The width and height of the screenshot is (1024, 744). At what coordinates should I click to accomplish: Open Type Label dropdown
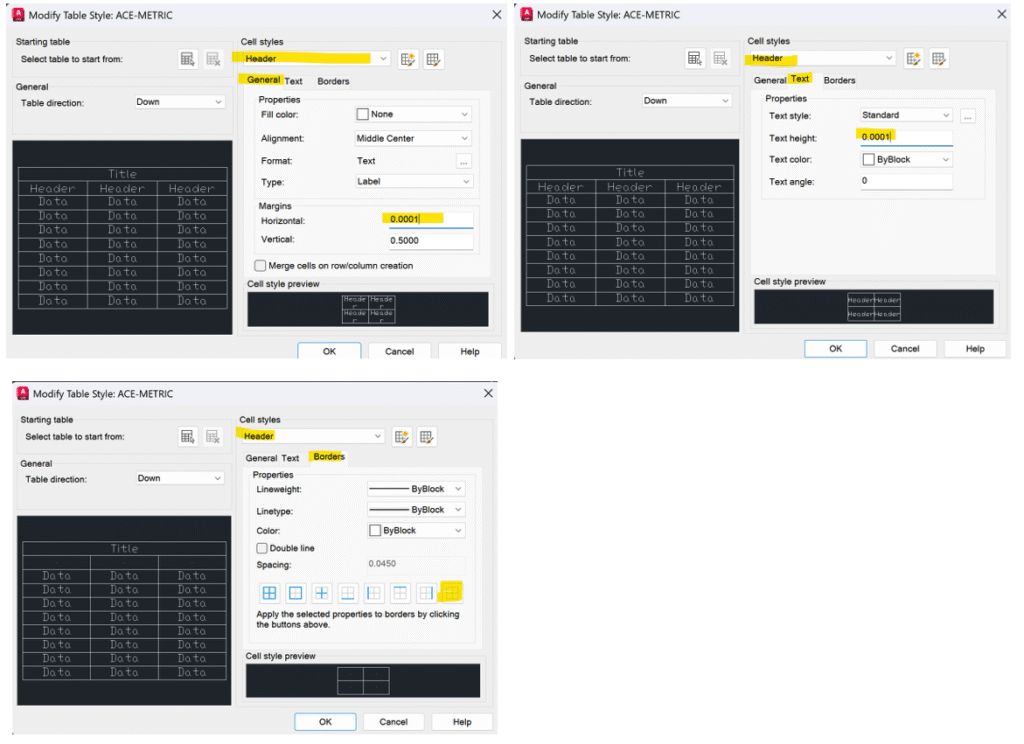pos(414,182)
